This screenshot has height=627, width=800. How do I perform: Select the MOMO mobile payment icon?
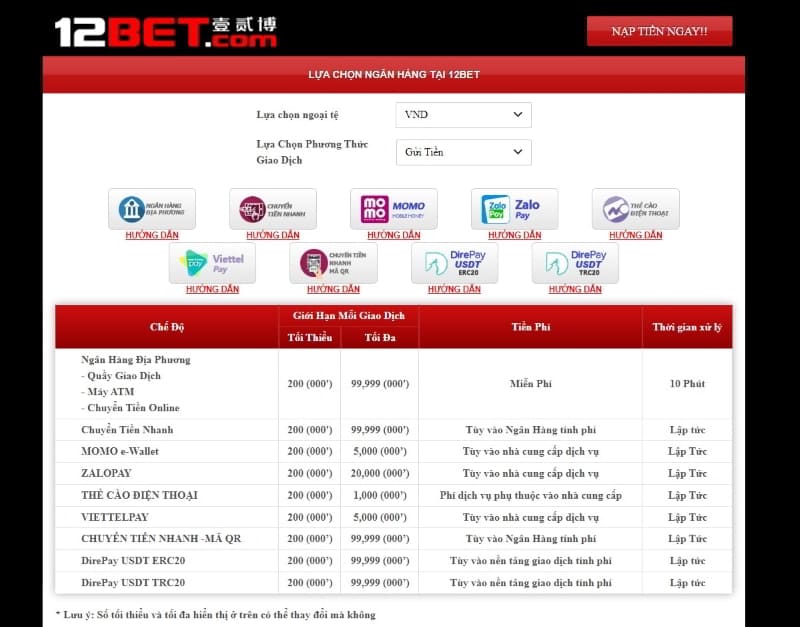(393, 207)
